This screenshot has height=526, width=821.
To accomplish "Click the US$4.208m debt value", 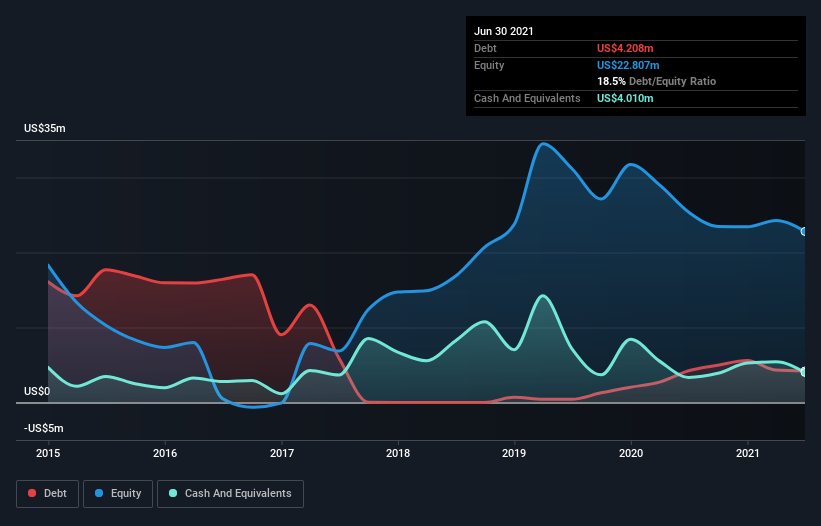I will click(x=625, y=48).
